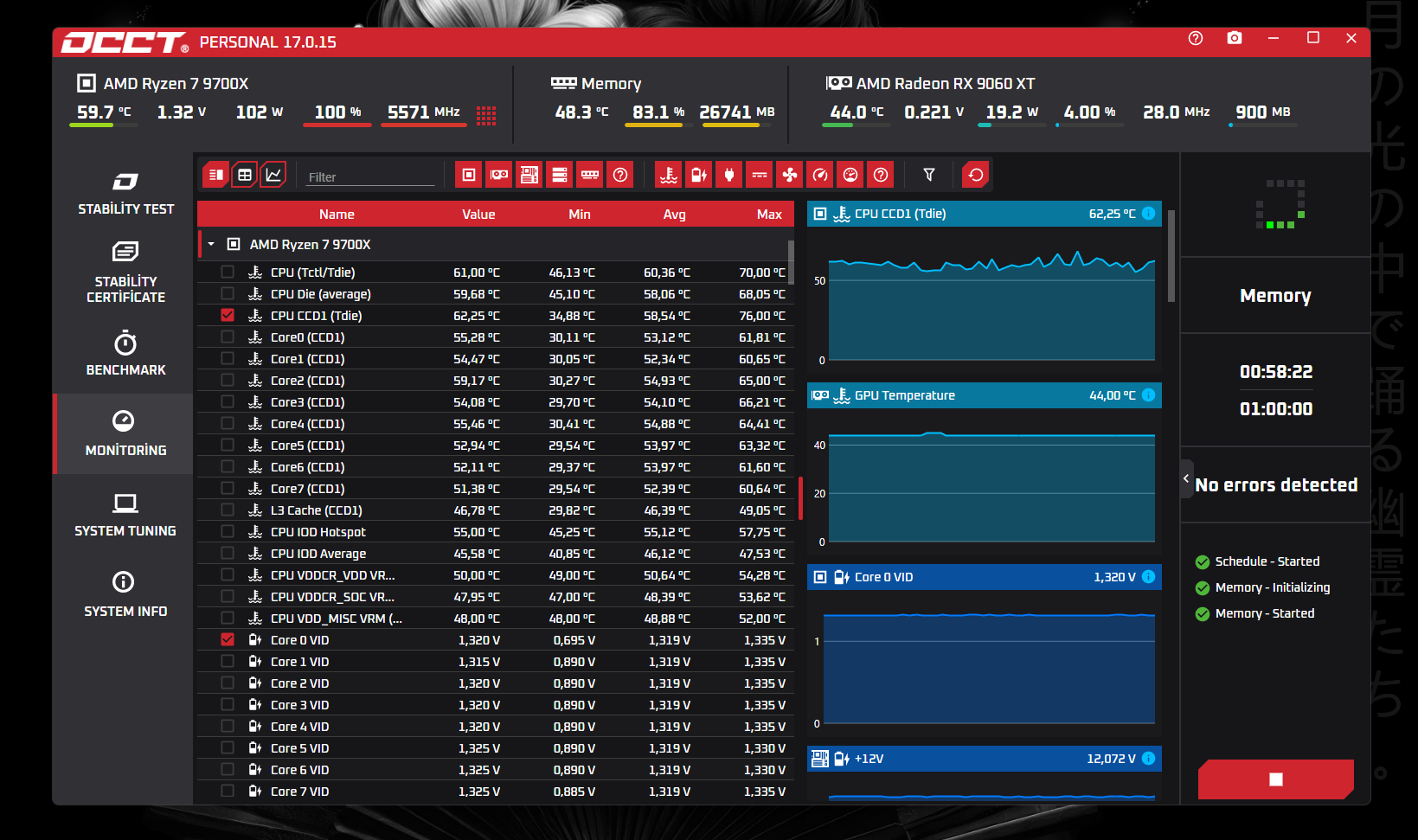Uncheck the Core 0 VID checkbox
1418x840 pixels.
(228, 640)
